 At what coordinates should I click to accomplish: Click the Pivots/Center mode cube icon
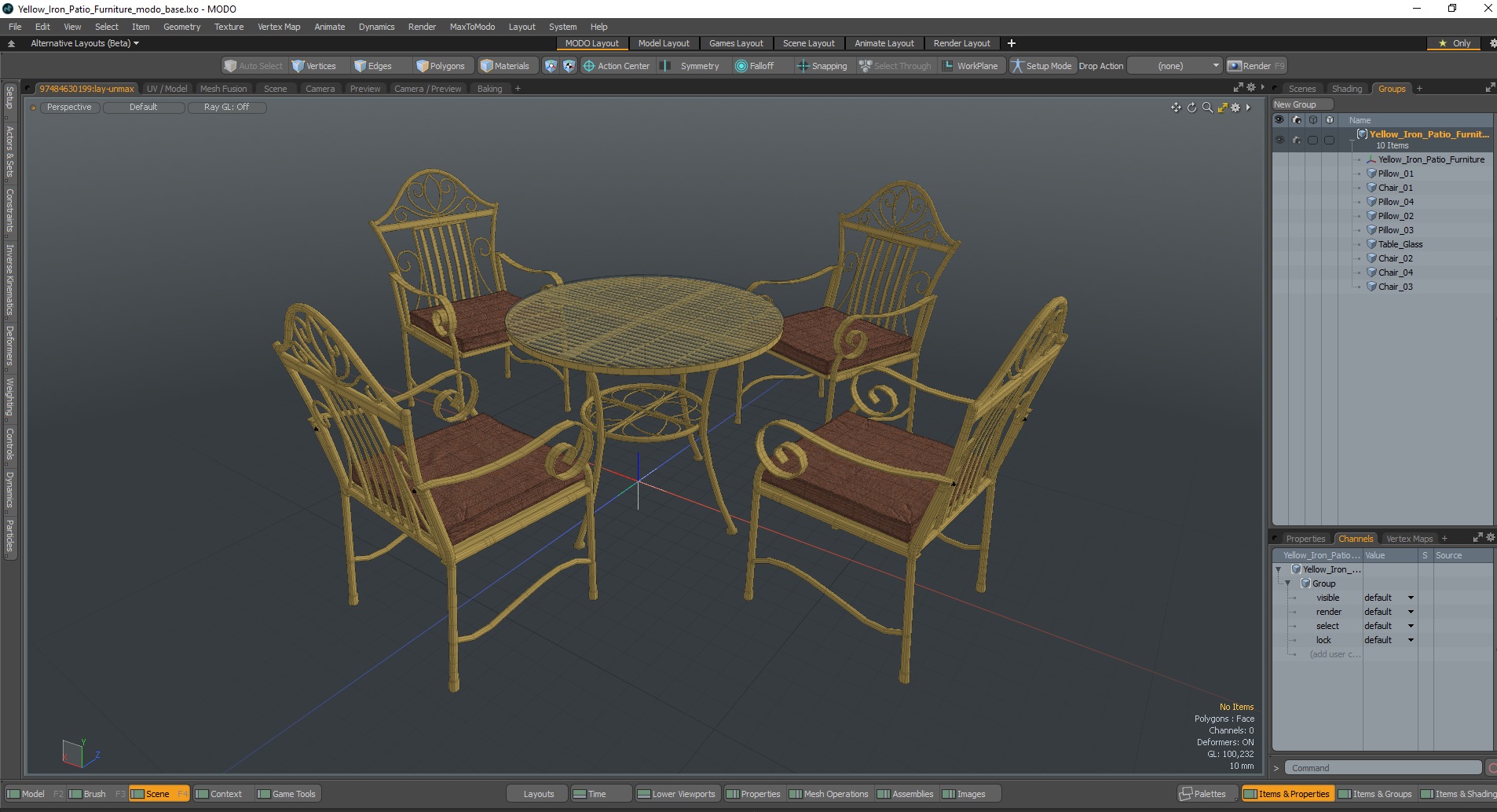pos(569,66)
